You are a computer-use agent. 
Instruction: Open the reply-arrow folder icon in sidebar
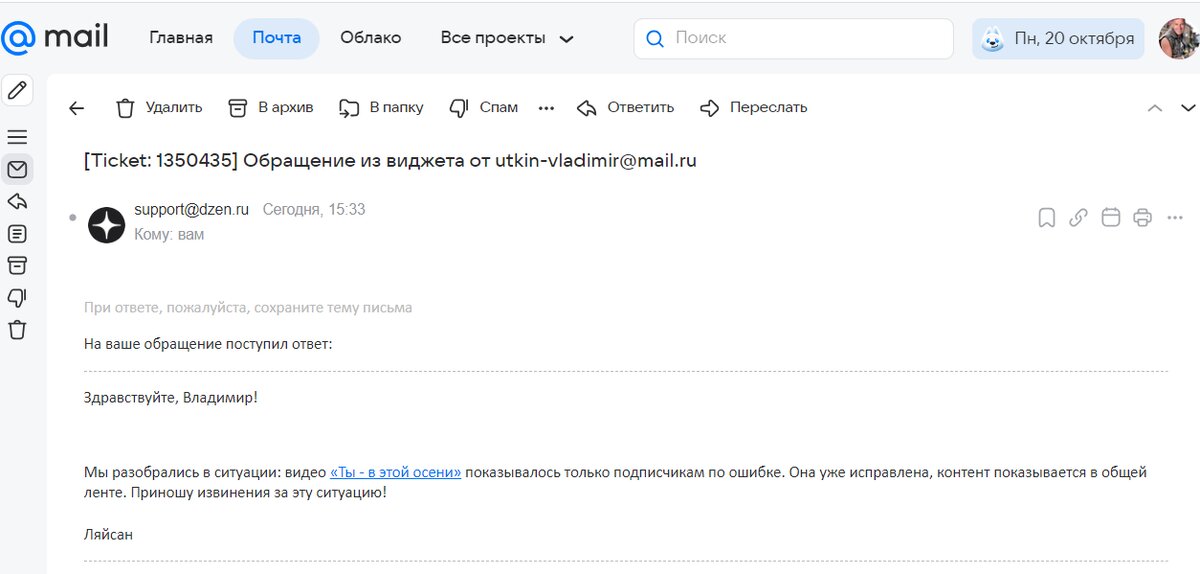pos(17,201)
